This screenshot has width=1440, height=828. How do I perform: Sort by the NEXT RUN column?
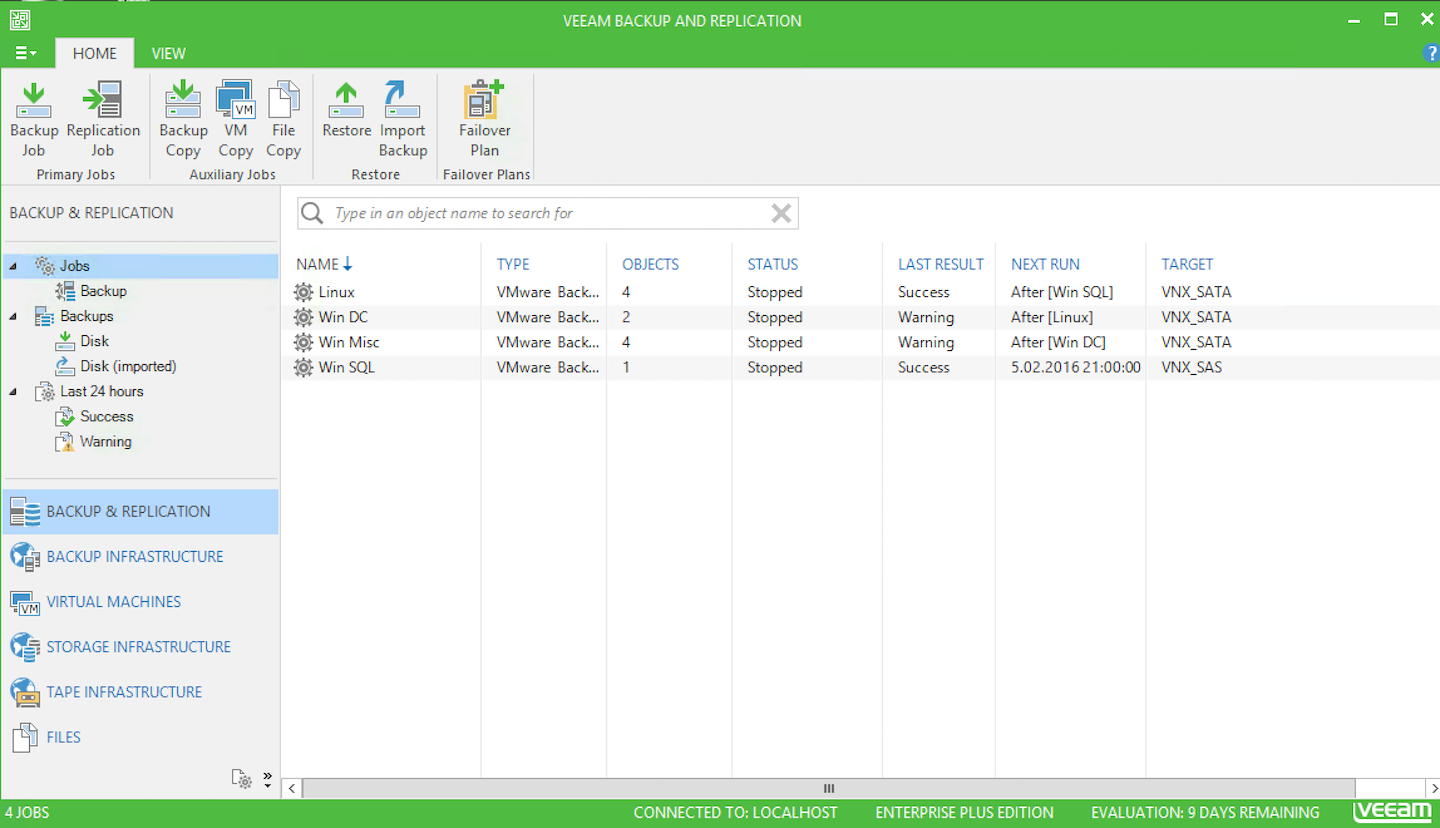[1045, 264]
